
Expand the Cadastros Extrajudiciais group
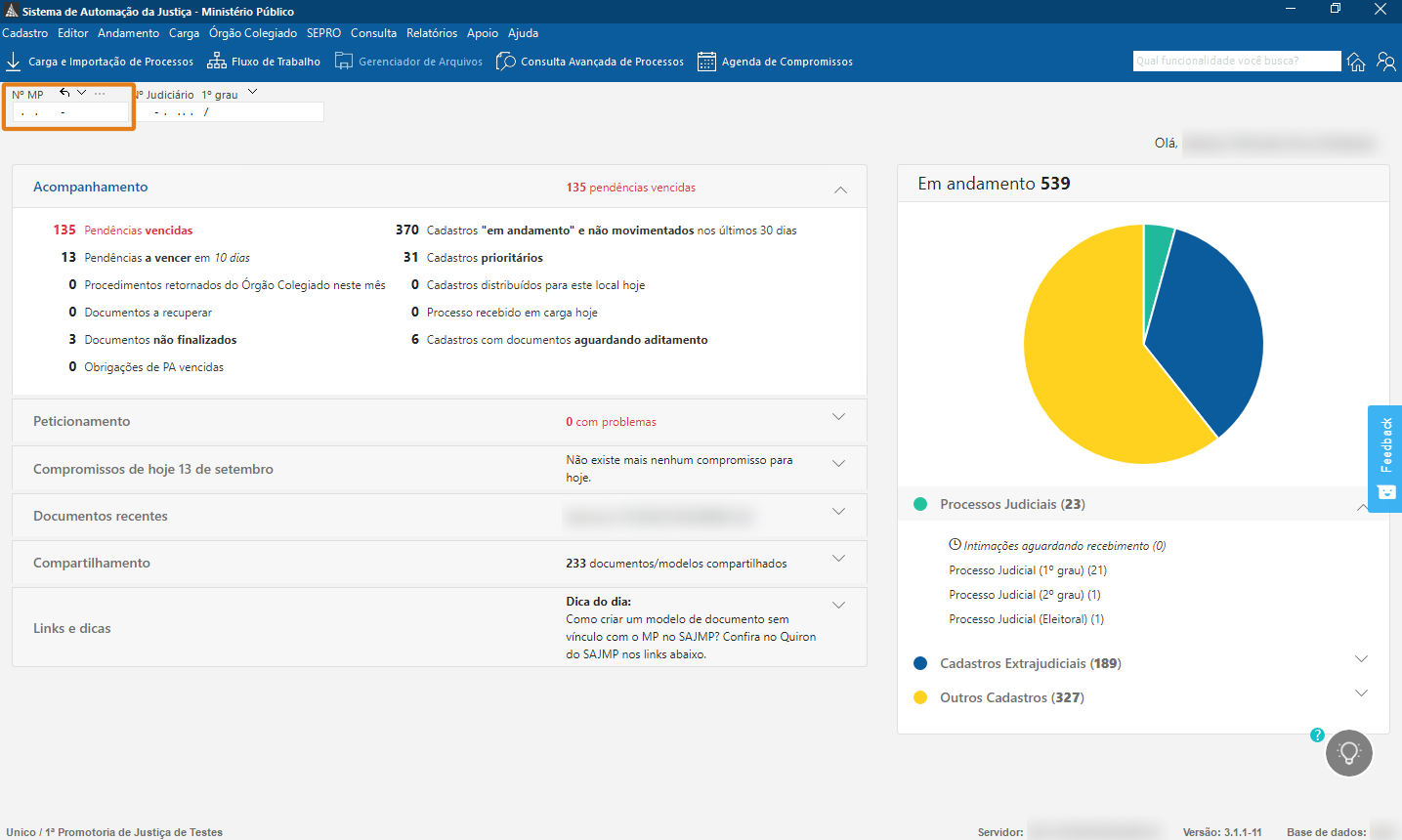click(x=1361, y=659)
